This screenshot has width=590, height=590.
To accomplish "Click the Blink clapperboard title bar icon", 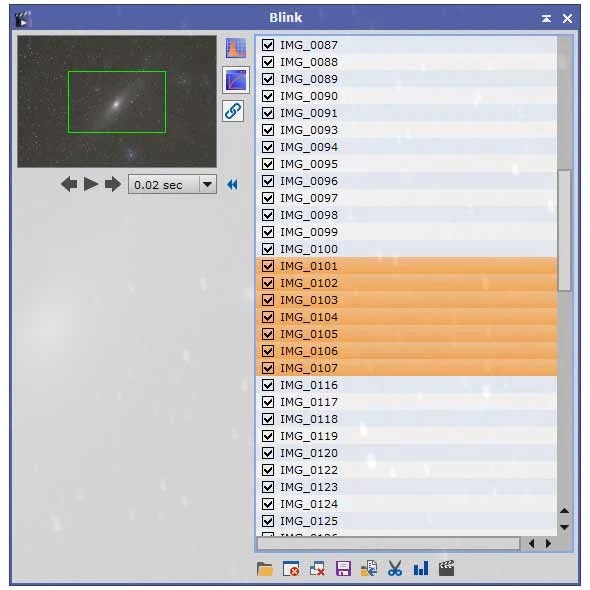I will pos(23,18).
